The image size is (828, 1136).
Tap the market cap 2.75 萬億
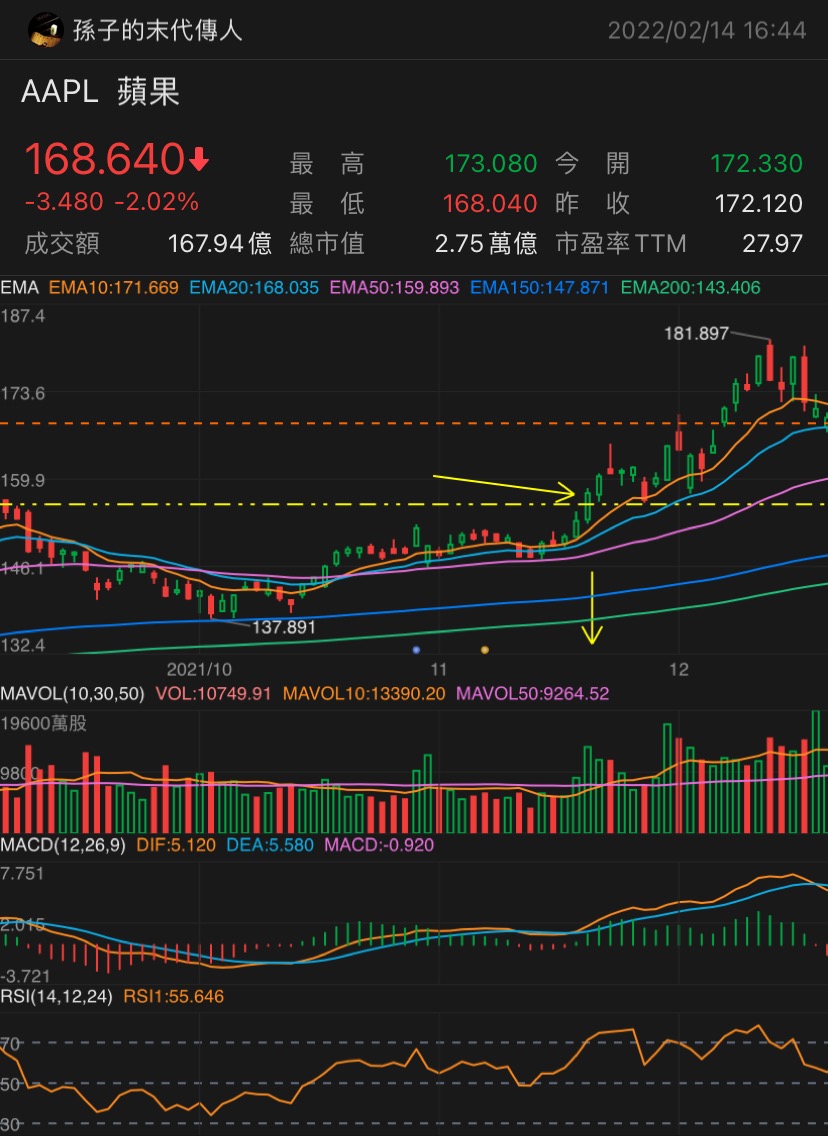click(x=486, y=243)
